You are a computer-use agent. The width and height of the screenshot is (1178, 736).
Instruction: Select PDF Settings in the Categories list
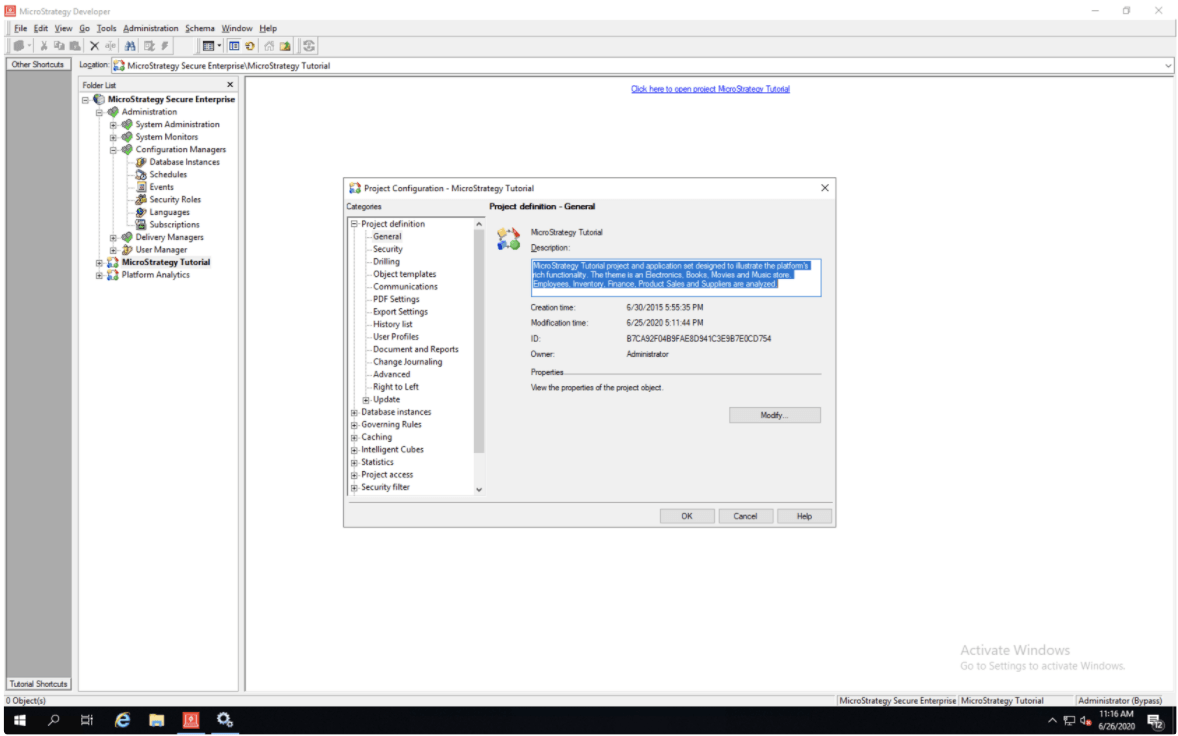click(x=396, y=299)
